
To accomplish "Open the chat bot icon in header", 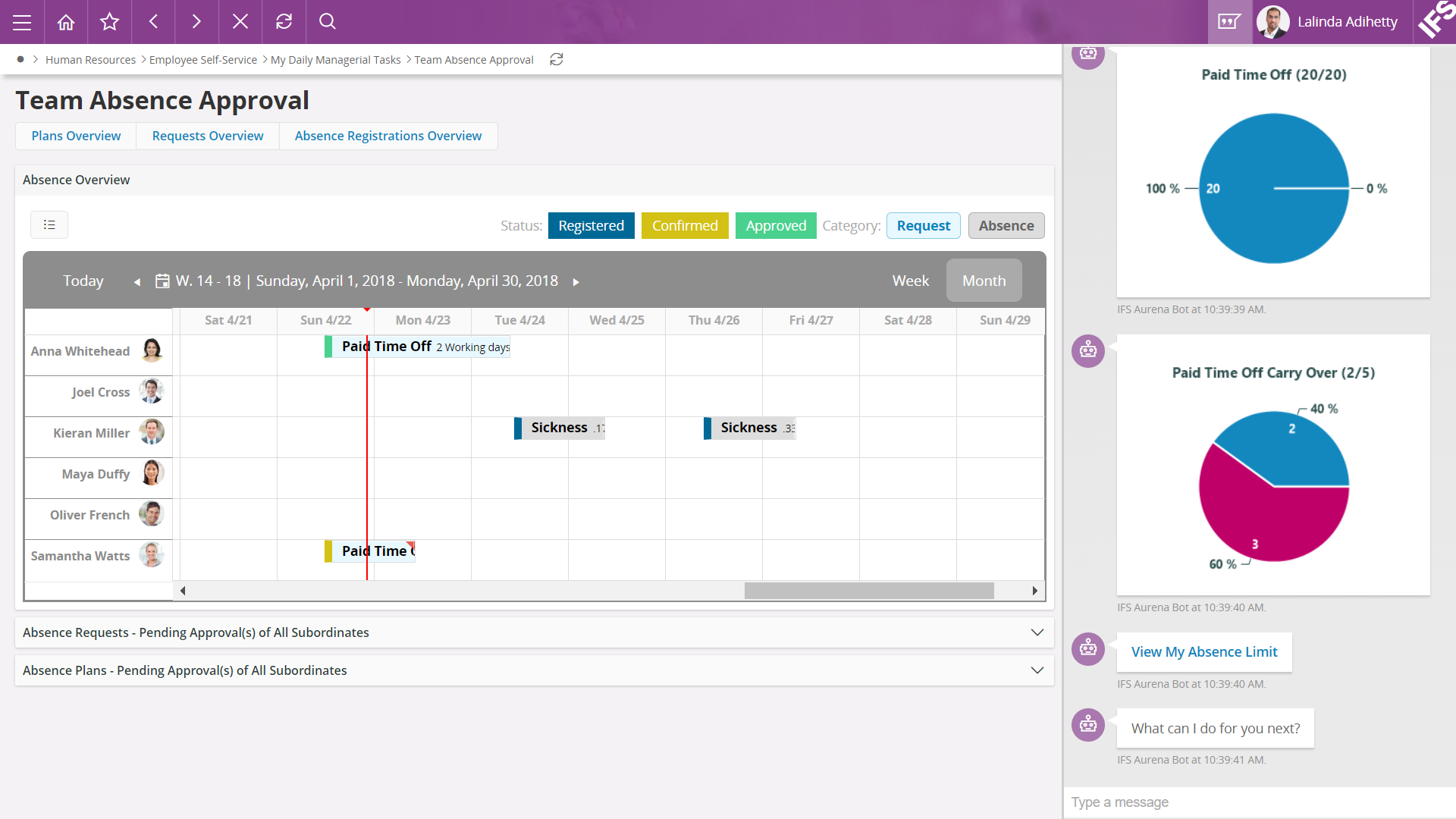I will (x=1229, y=22).
